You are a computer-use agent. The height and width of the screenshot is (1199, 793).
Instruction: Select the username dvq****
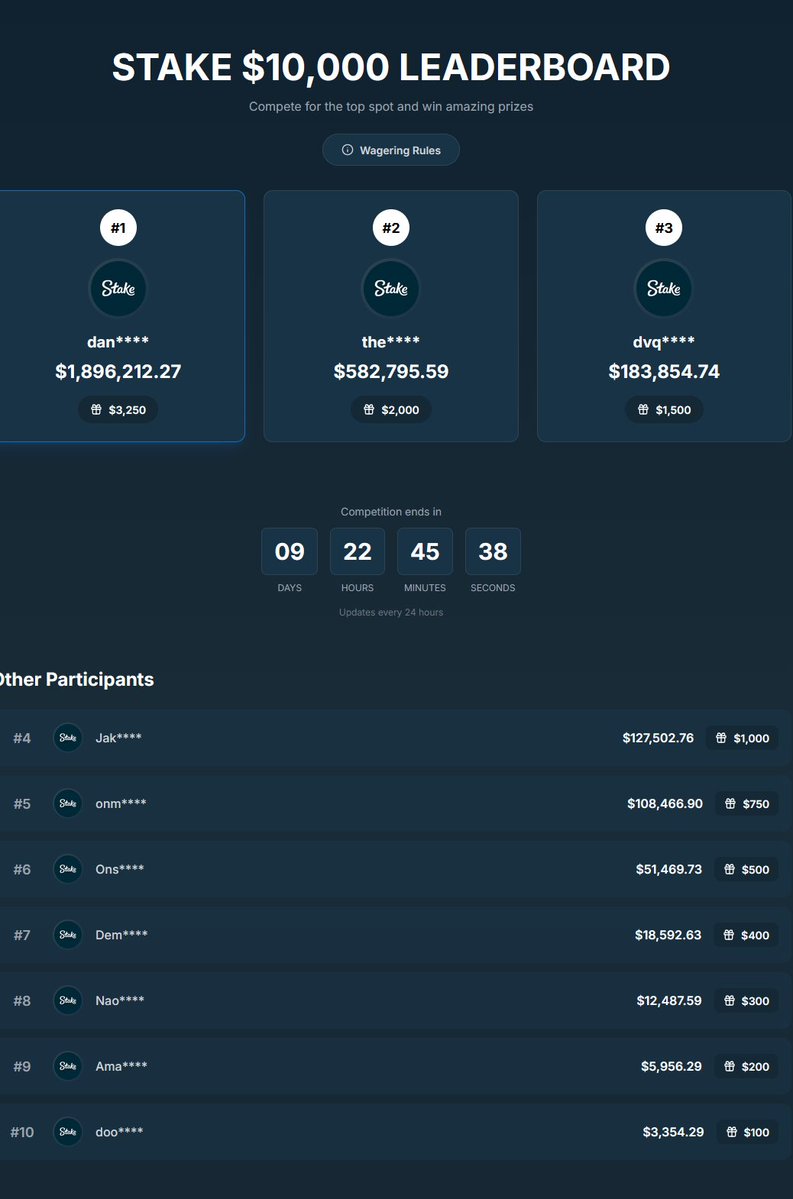point(664,342)
